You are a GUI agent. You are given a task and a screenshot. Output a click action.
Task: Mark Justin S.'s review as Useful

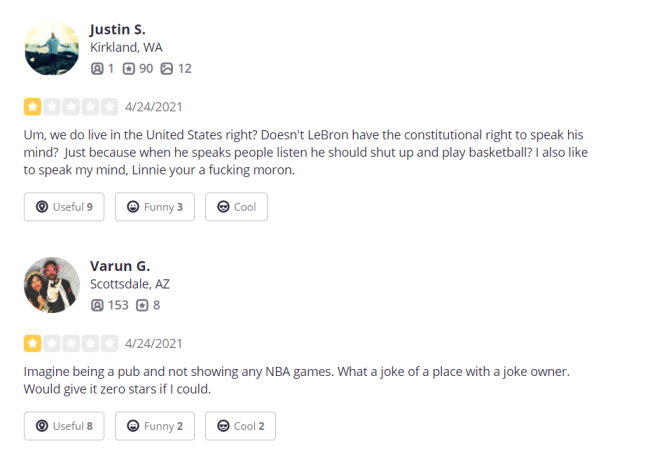64,206
